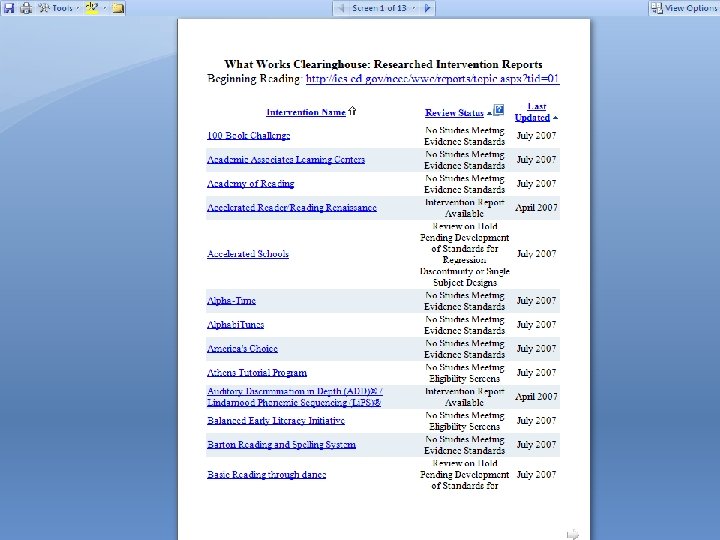Click July 2007 in Accelerated Schools row

536,253
